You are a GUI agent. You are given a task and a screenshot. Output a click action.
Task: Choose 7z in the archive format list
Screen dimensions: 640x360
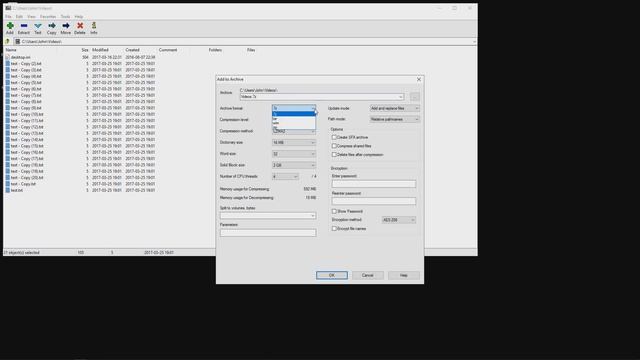pyautogui.click(x=294, y=114)
